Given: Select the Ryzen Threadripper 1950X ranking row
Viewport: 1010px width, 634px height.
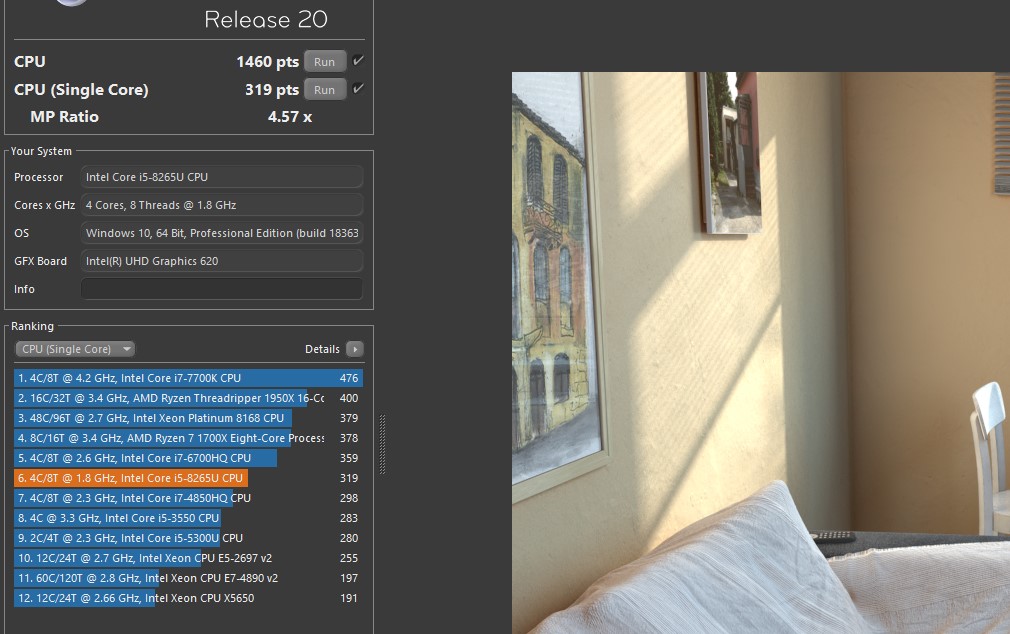Looking at the screenshot, I should [188, 398].
